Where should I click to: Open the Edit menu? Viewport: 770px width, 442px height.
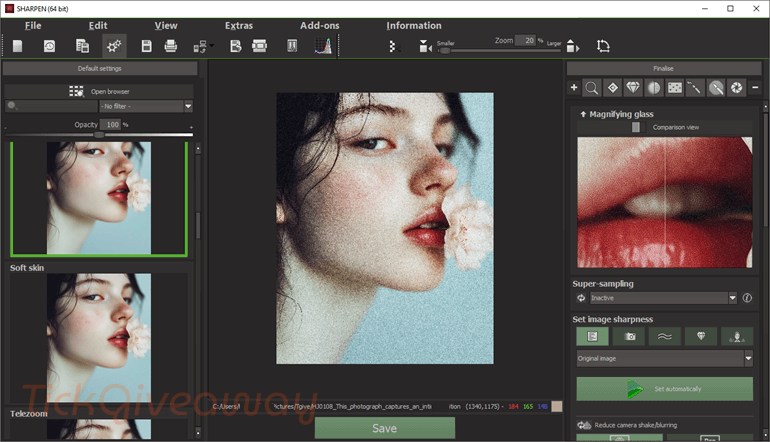pyautogui.click(x=98, y=26)
